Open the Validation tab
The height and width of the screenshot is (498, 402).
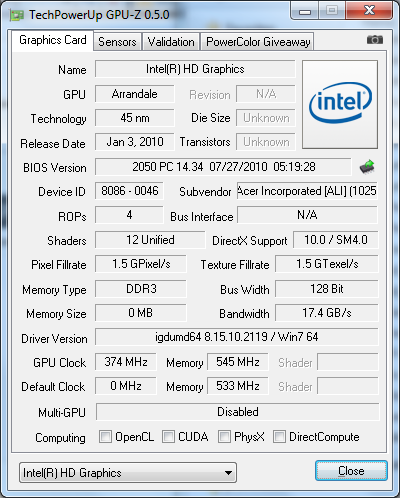click(171, 42)
